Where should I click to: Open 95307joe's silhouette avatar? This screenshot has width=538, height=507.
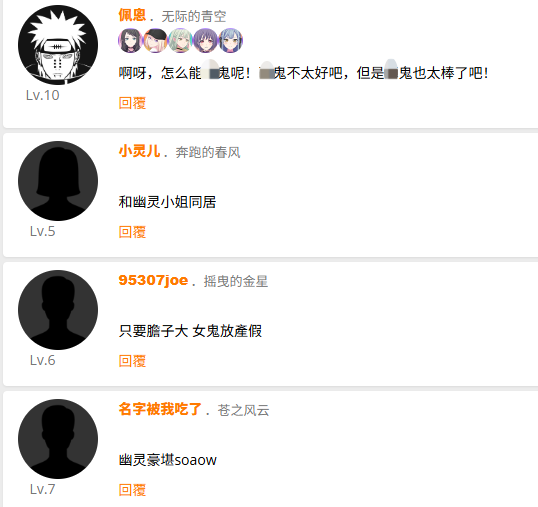coord(58,310)
